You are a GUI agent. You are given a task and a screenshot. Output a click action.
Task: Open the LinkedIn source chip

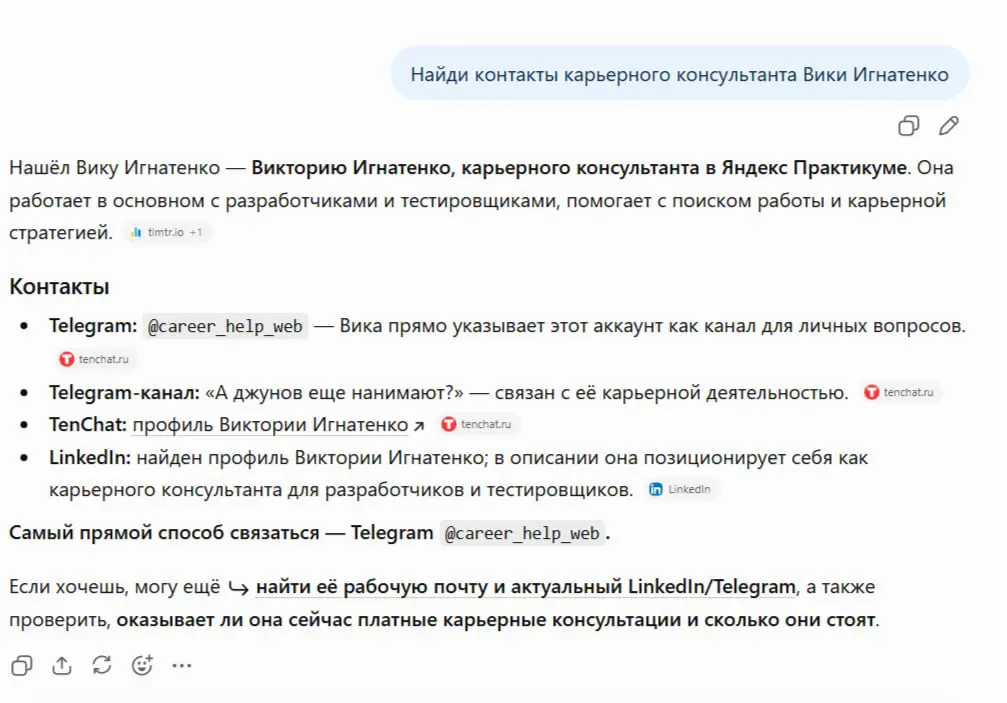coord(681,489)
